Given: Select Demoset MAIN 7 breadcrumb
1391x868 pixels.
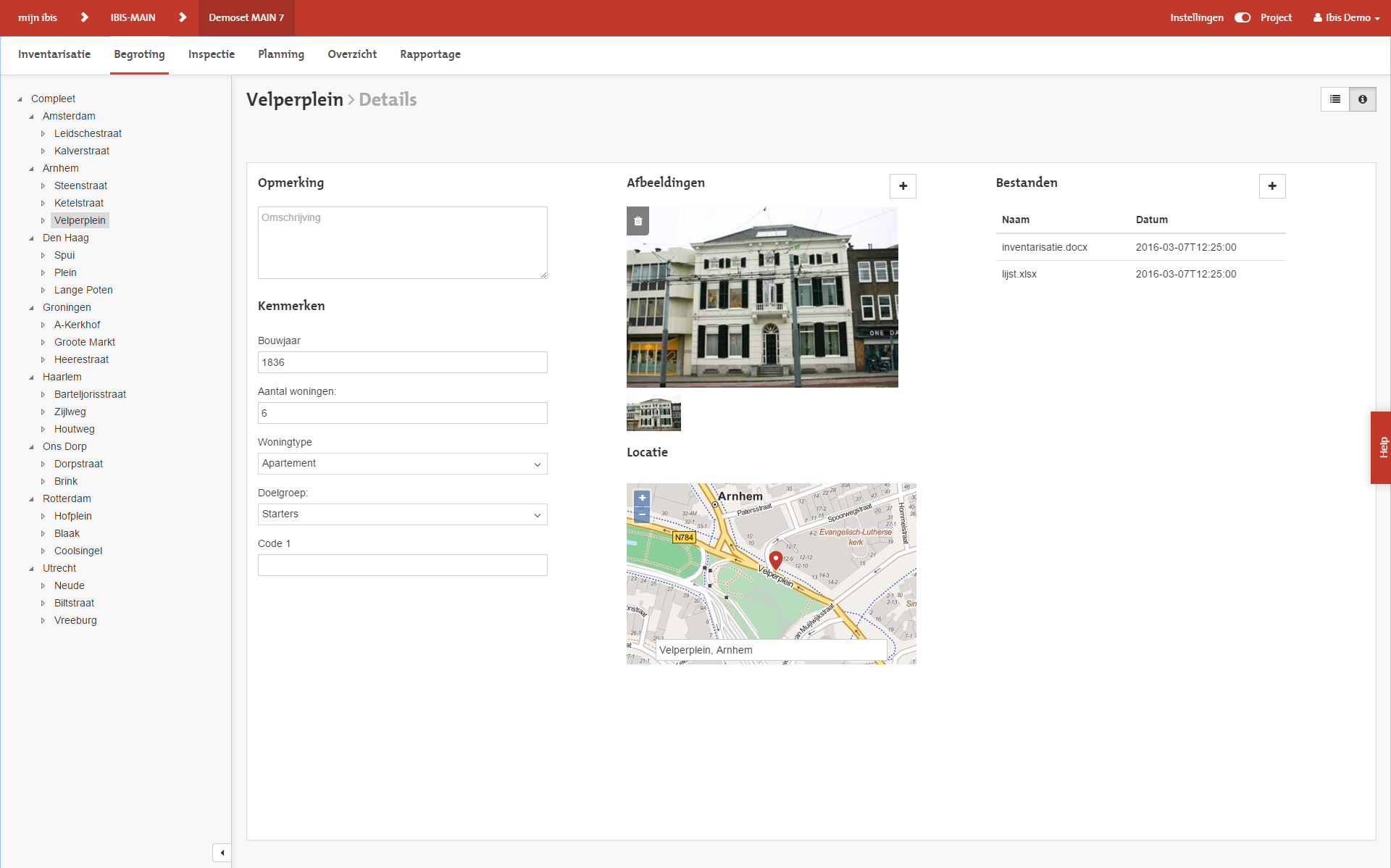Looking at the screenshot, I should pyautogui.click(x=246, y=17).
